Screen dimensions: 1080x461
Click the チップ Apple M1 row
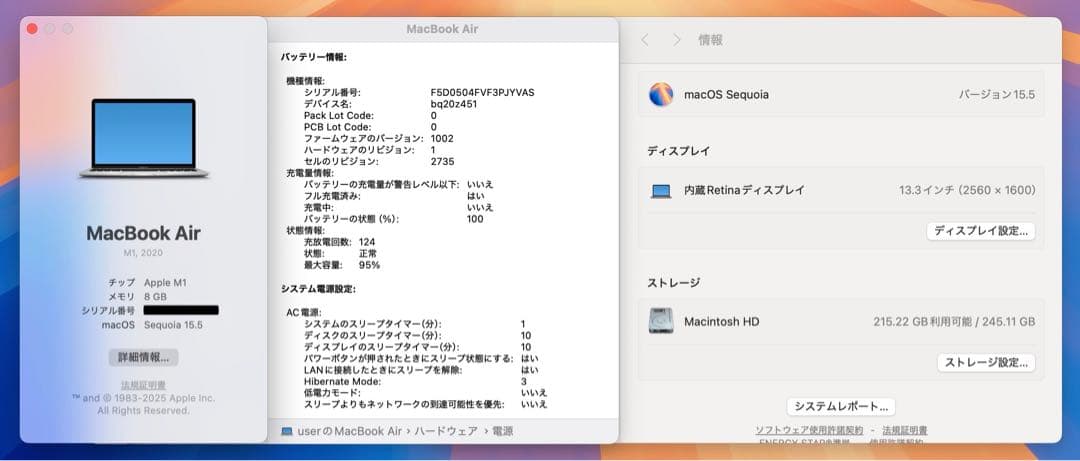147,283
